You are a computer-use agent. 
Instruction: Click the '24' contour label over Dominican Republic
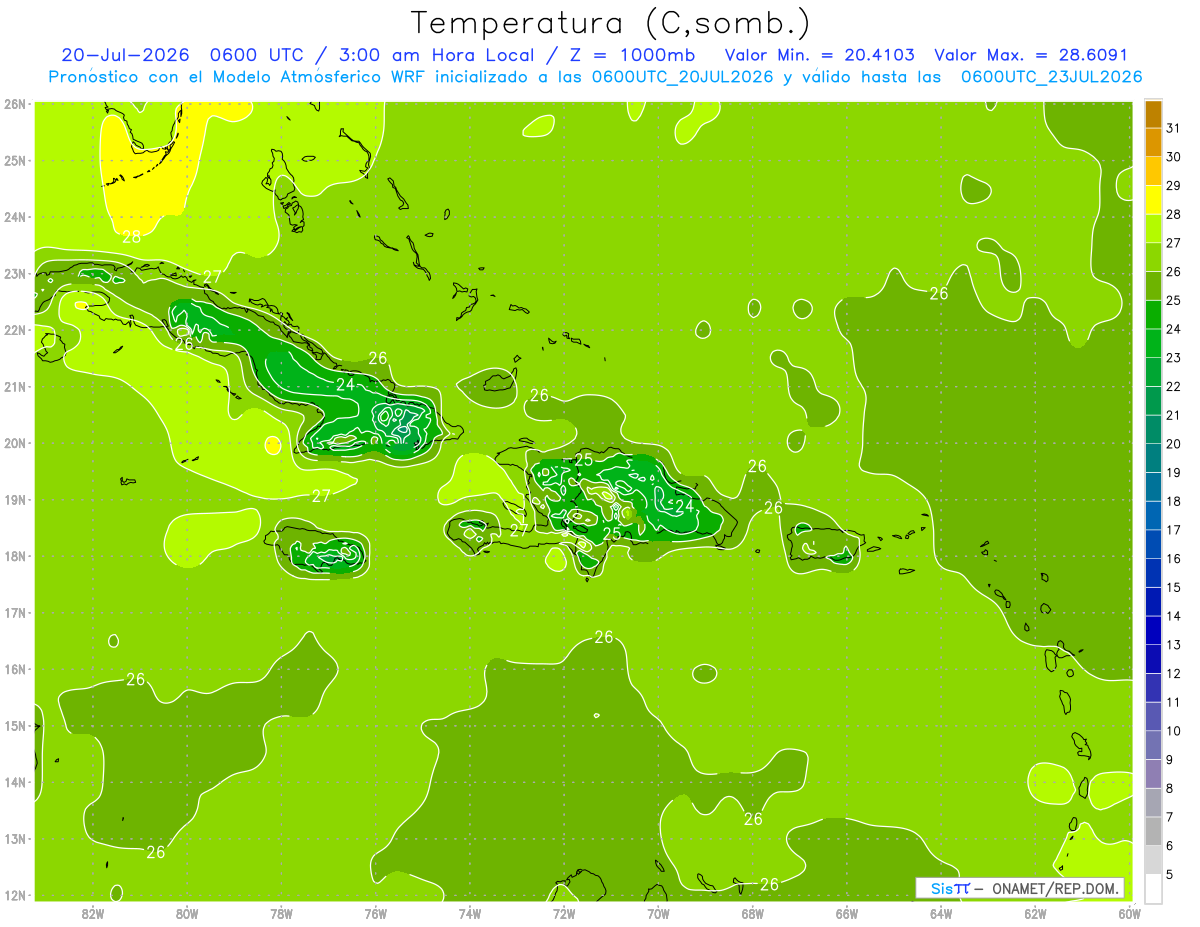(684, 507)
